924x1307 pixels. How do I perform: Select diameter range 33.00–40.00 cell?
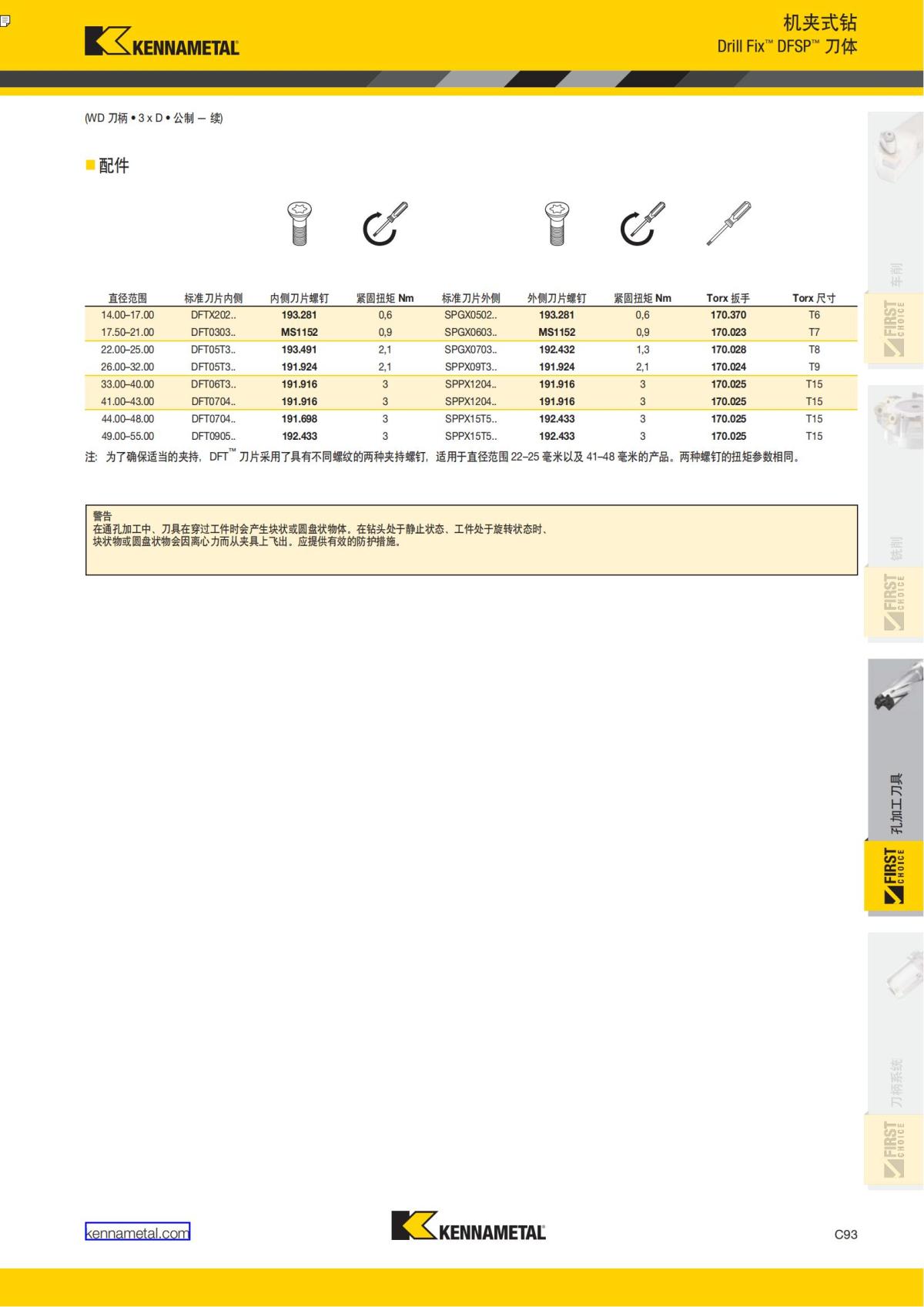[x=127, y=384]
